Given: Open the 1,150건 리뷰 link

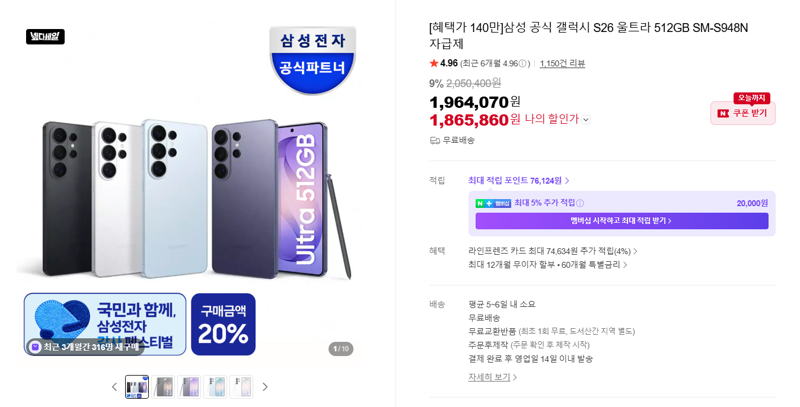Looking at the screenshot, I should [562, 64].
